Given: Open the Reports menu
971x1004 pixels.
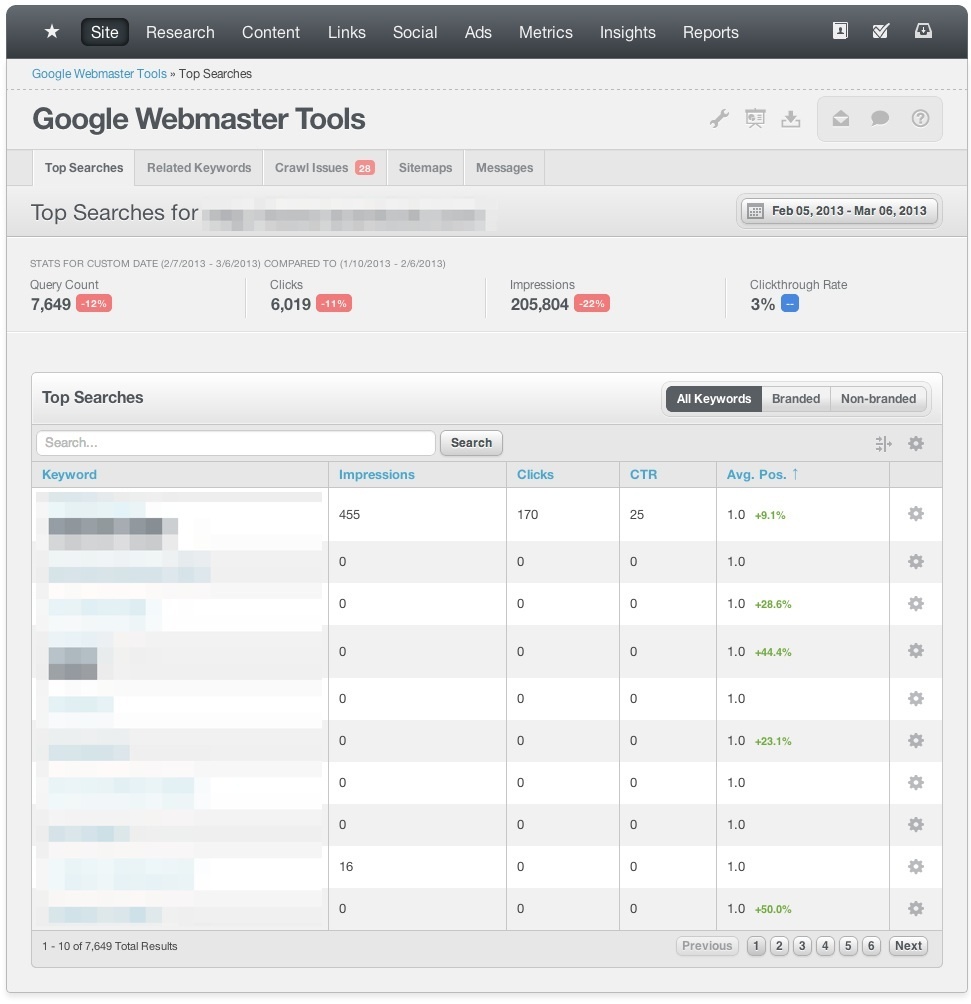Looking at the screenshot, I should tap(710, 32).
